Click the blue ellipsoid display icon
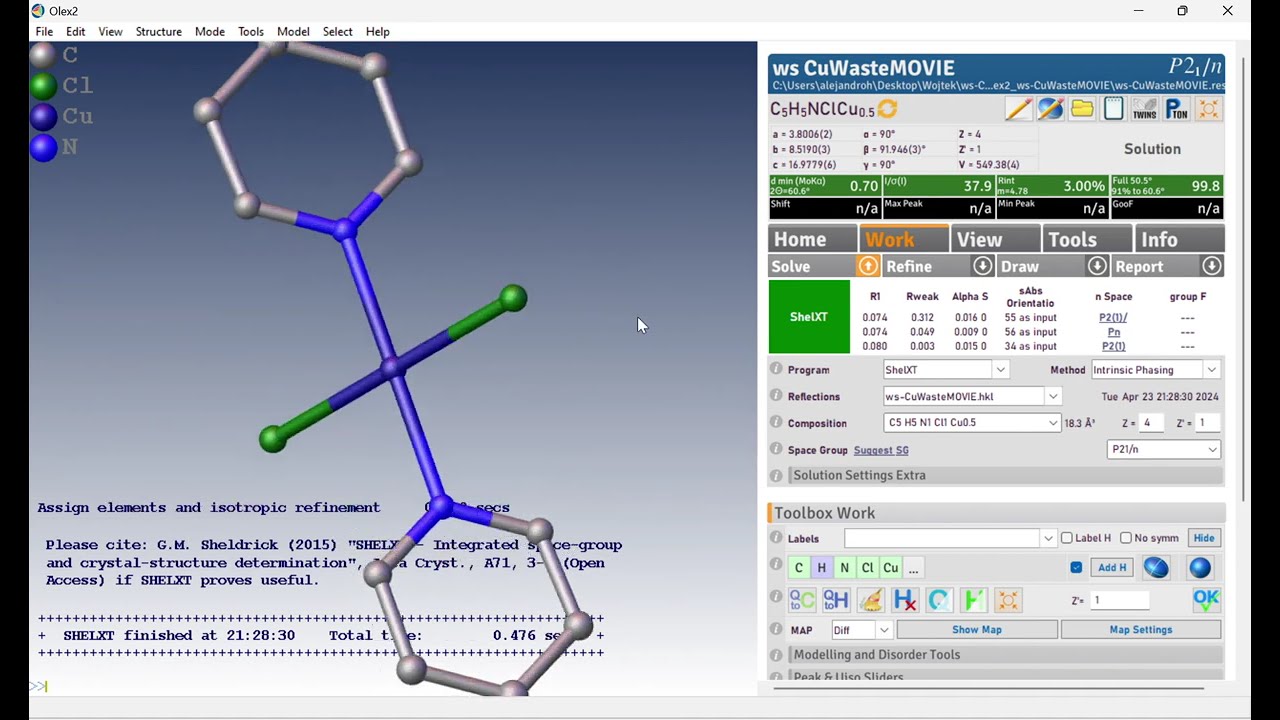The width and height of the screenshot is (1280, 720). click(x=1156, y=568)
